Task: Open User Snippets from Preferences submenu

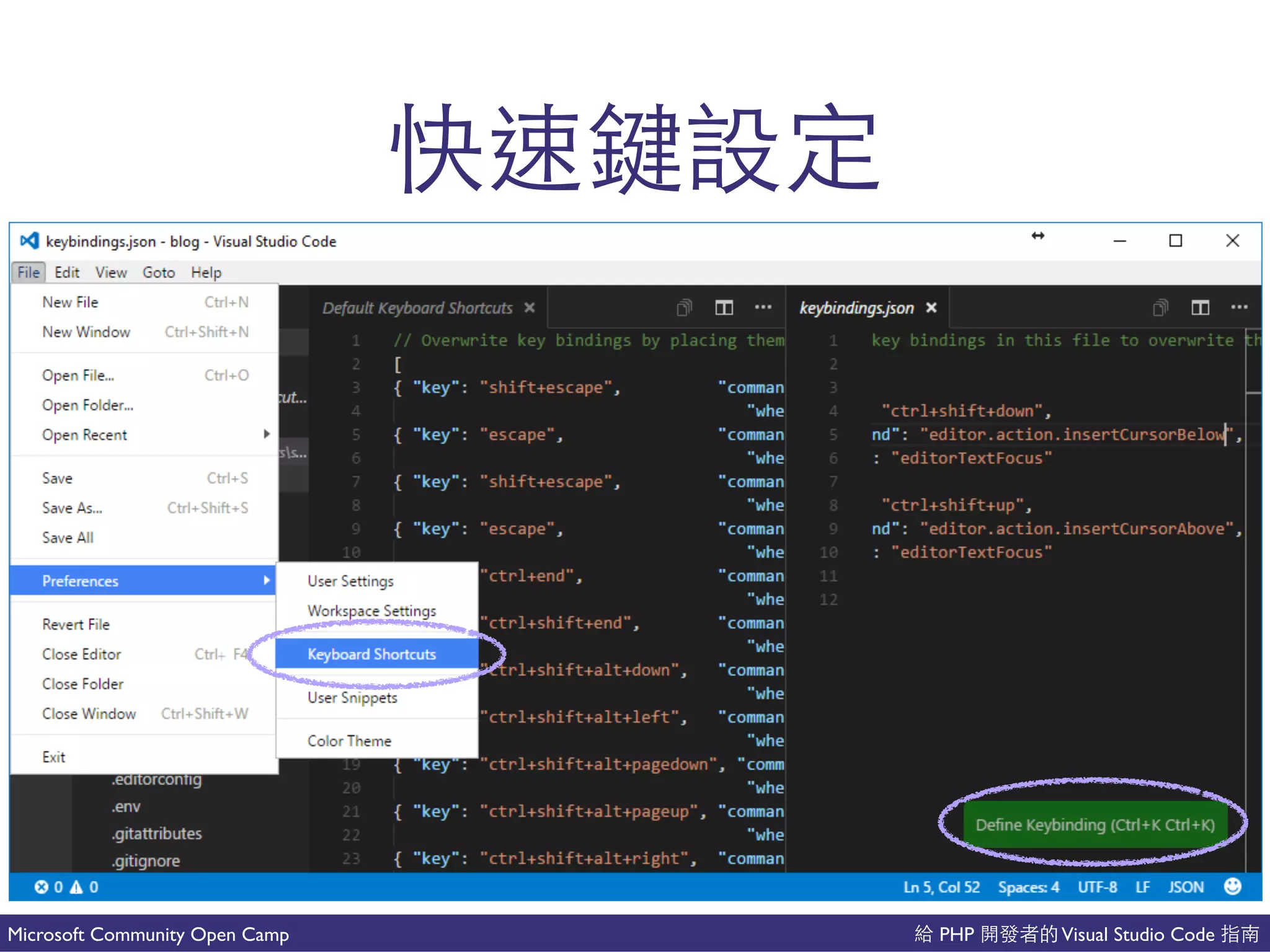Action: coord(377,697)
